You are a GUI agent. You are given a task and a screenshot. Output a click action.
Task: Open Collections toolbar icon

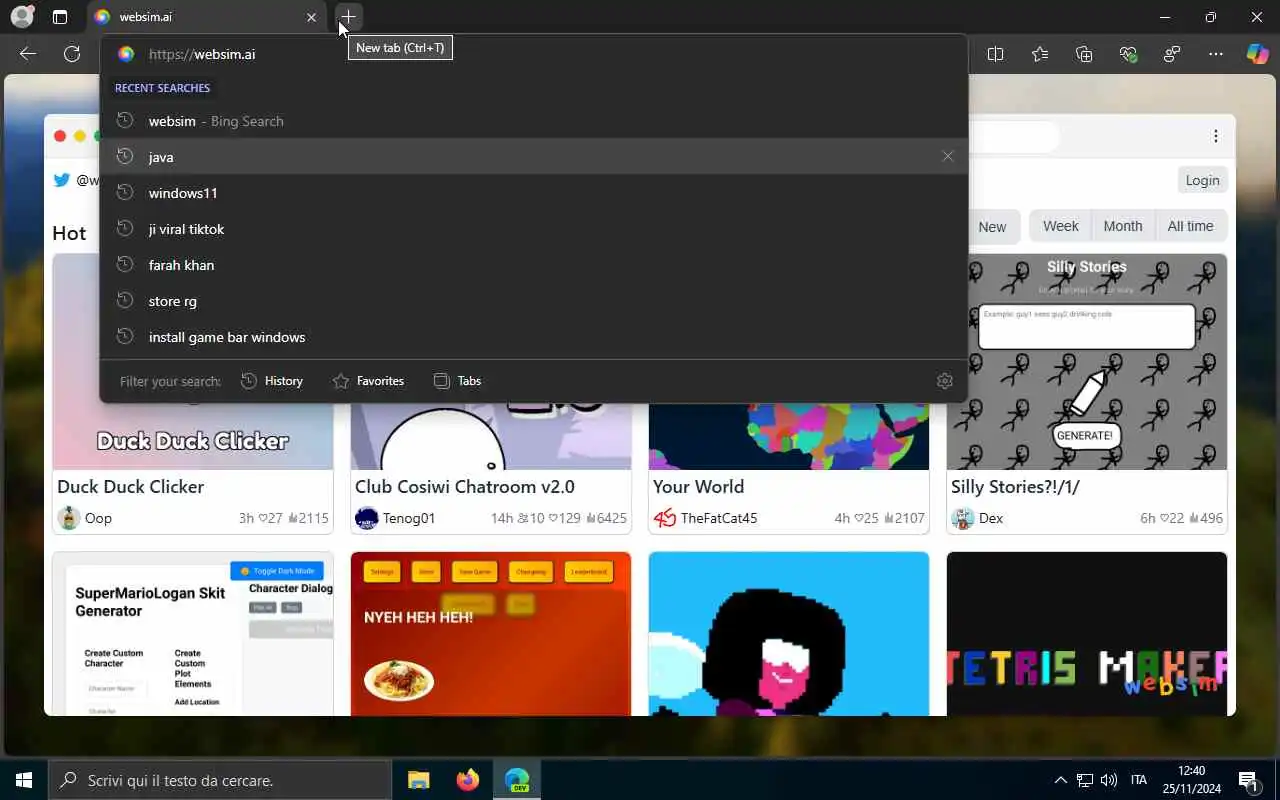[1084, 54]
